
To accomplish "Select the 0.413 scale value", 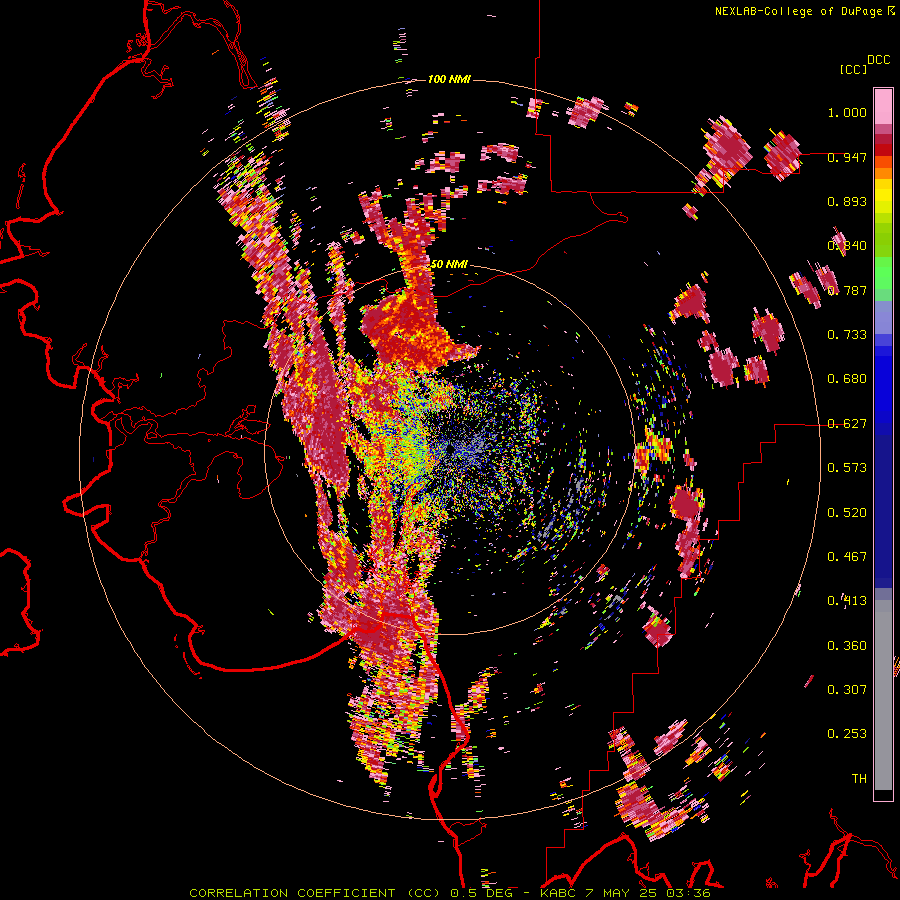I will tap(847, 601).
